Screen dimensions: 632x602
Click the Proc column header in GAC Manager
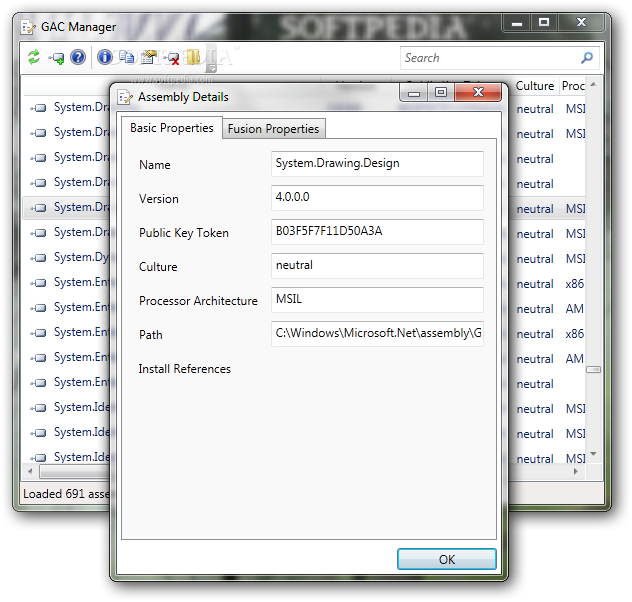click(x=573, y=86)
